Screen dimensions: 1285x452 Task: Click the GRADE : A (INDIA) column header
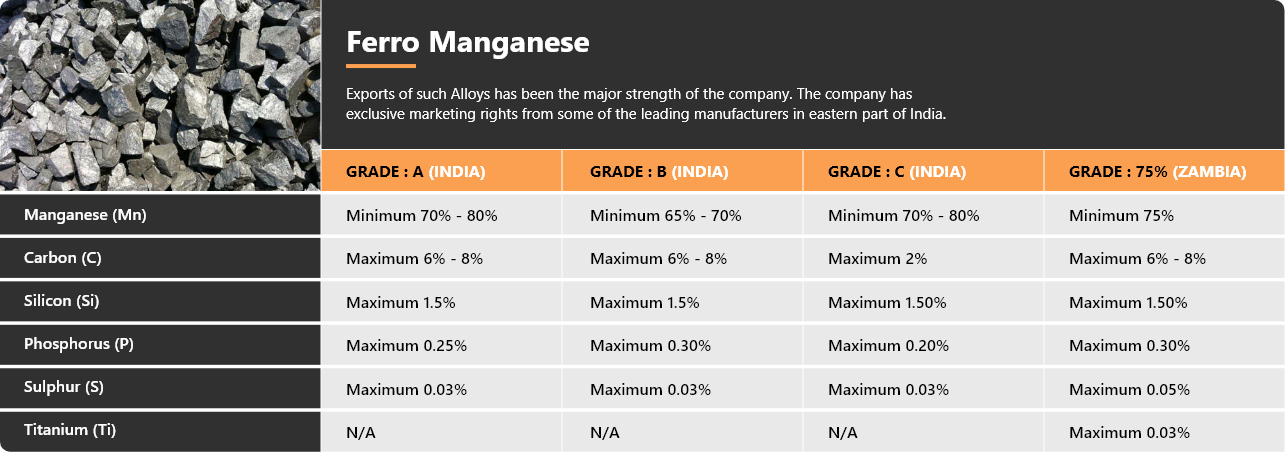coord(441,171)
